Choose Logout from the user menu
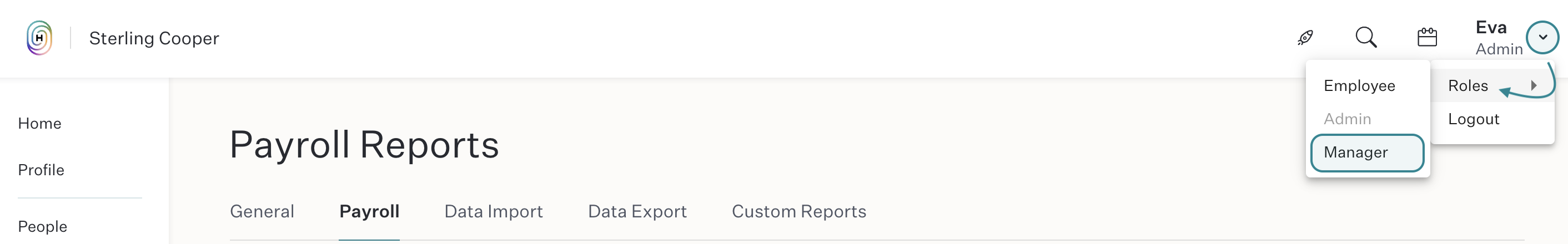 click(x=1473, y=119)
